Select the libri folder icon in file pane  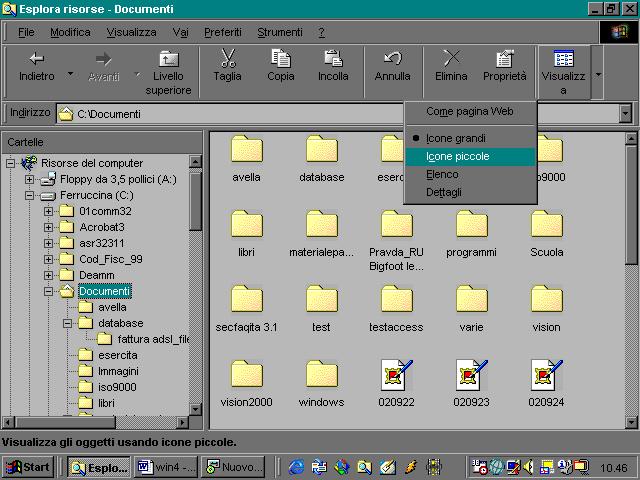[x=247, y=224]
